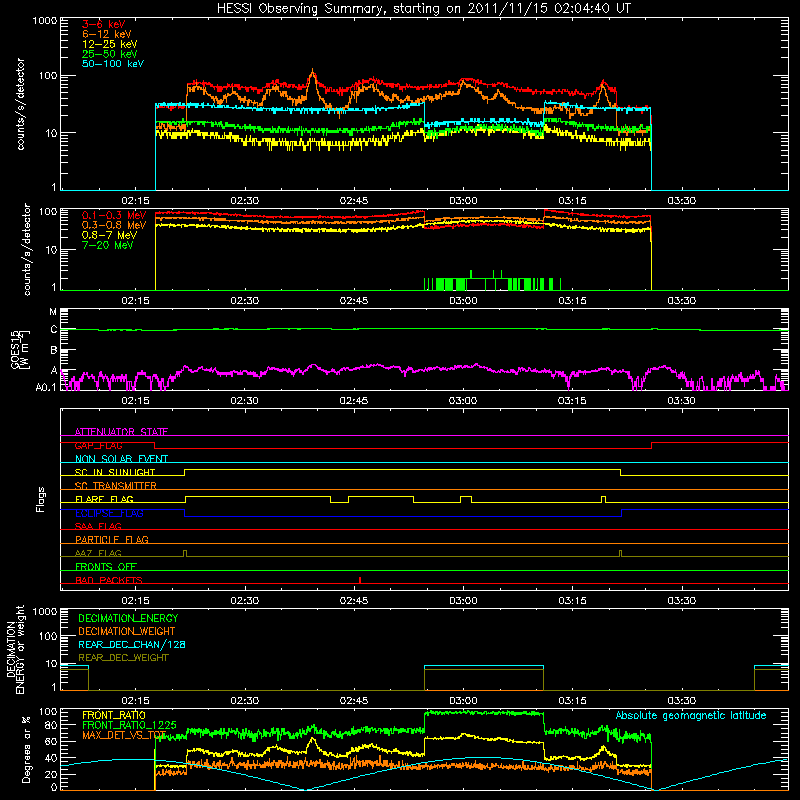Click the FLARE_FLAG label
The image size is (800, 800).
point(104,499)
